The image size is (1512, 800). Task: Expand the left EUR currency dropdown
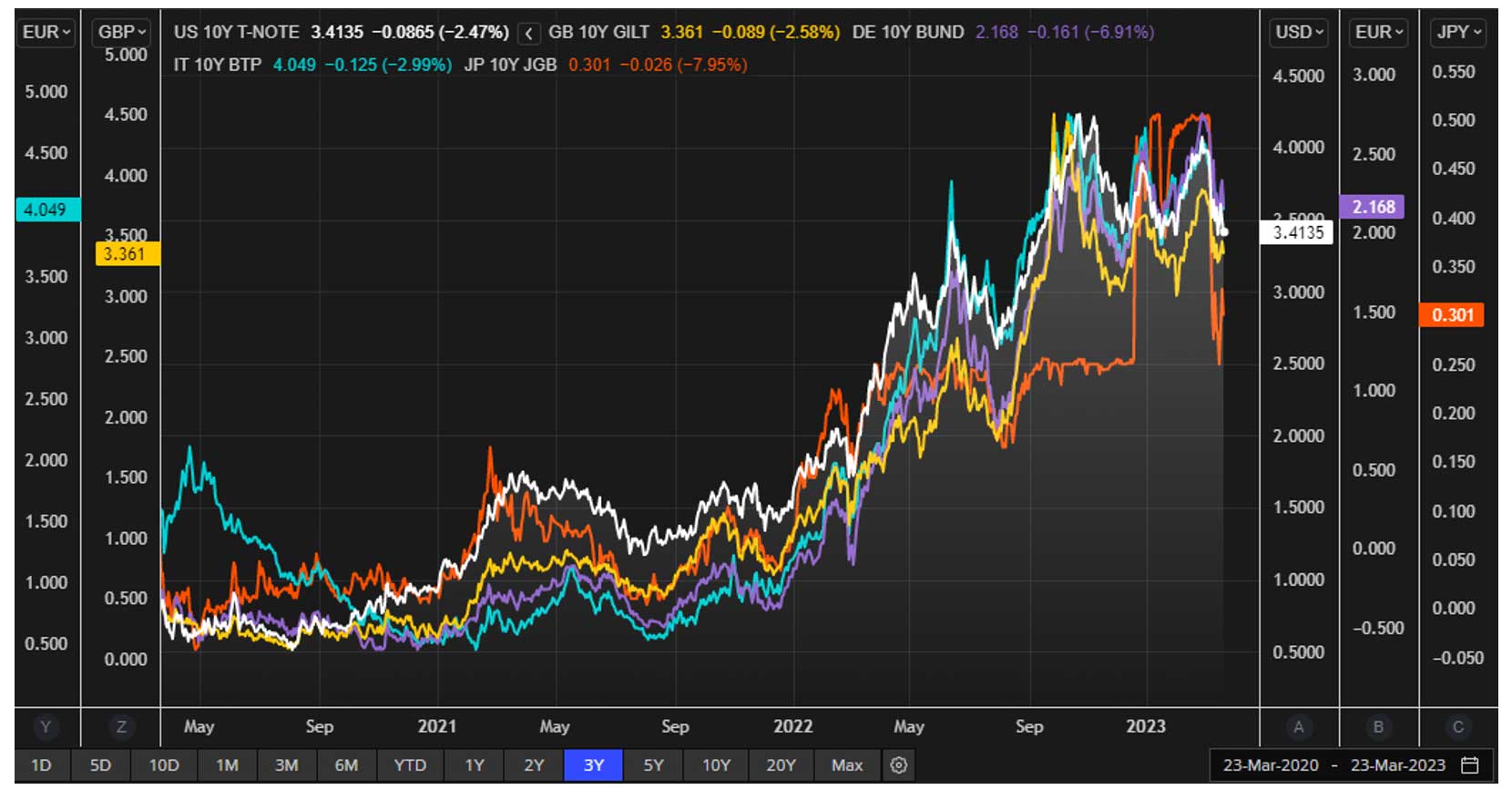[x=46, y=32]
